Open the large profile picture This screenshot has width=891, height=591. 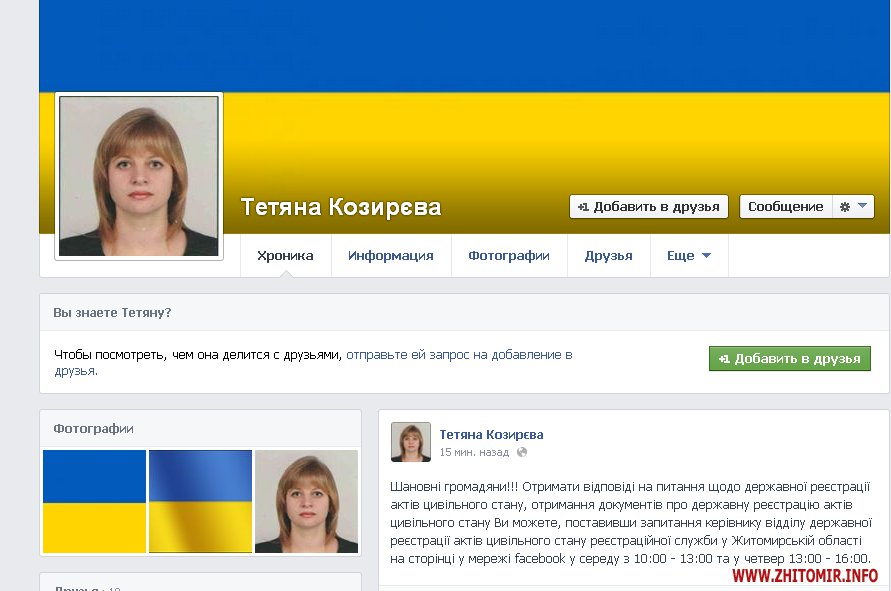pyautogui.click(x=139, y=176)
